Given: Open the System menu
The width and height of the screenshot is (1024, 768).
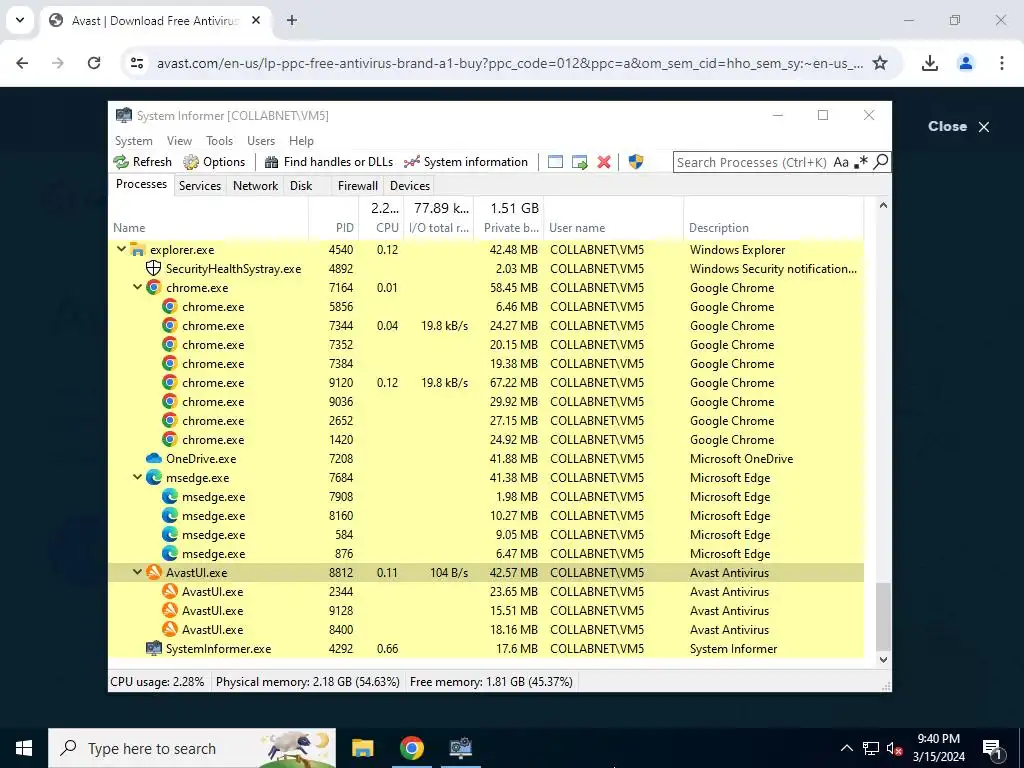Looking at the screenshot, I should click(x=133, y=141).
